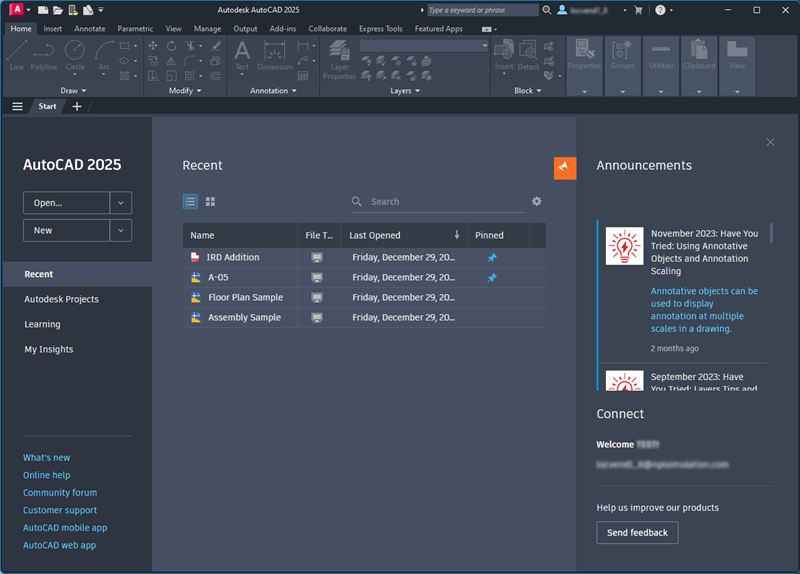The width and height of the screenshot is (800, 574).
Task: Select My Insights in sidebar
Action: point(78,349)
